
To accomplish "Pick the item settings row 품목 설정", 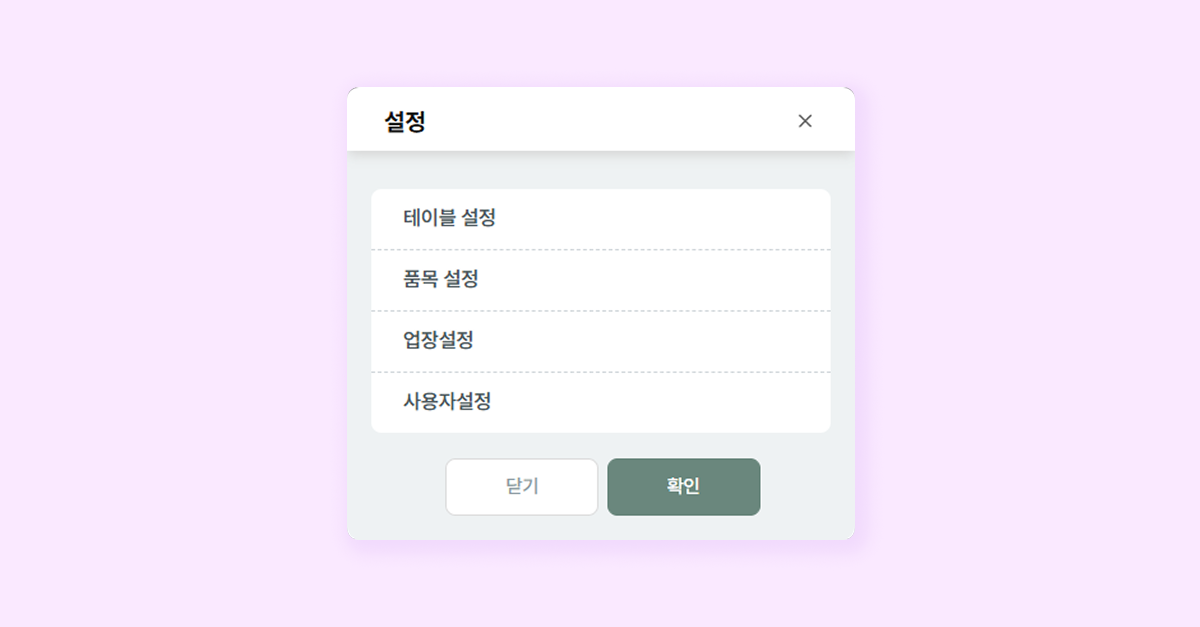I will point(600,280).
